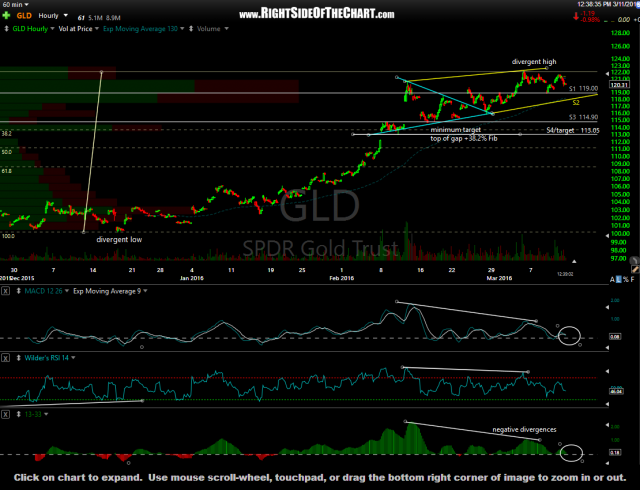
Task: Click the lower triangle on the 13-33 axis
Action: pos(607,463)
